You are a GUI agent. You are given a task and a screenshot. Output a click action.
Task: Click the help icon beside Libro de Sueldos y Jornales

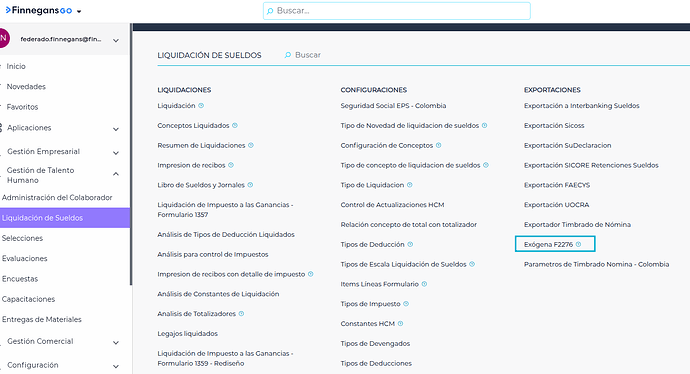(x=250, y=185)
